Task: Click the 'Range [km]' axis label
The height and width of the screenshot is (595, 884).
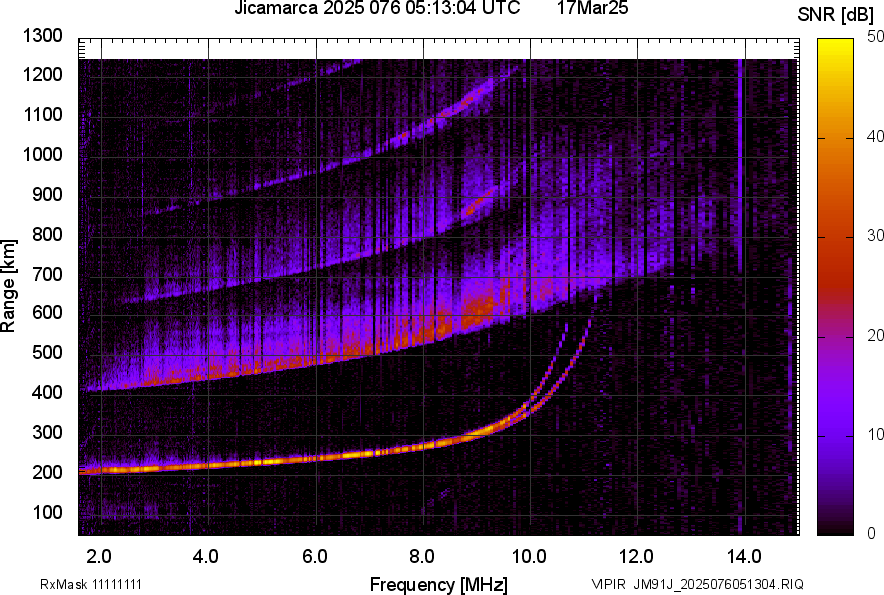Action: pyautogui.click(x=9, y=286)
